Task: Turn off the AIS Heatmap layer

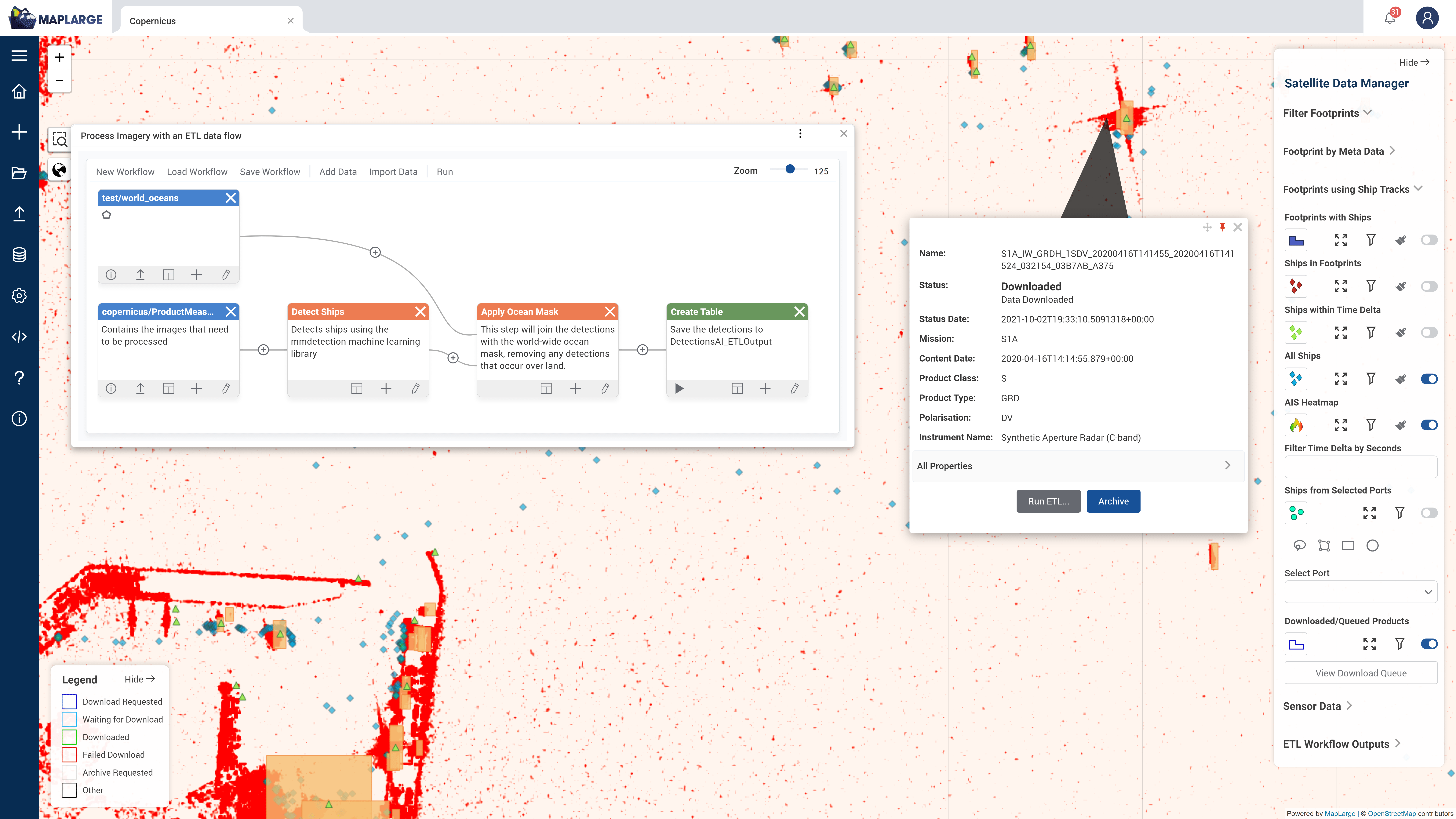Action: [x=1429, y=425]
